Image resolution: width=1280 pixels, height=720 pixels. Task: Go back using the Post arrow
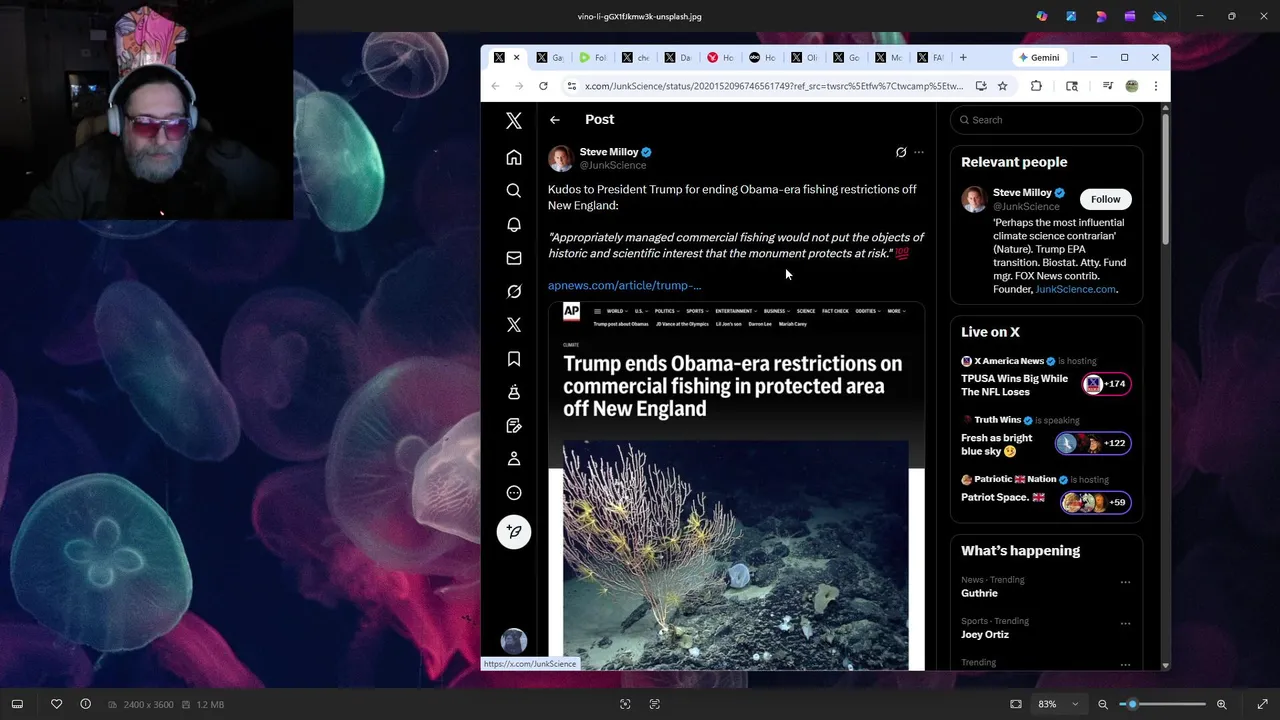click(555, 120)
